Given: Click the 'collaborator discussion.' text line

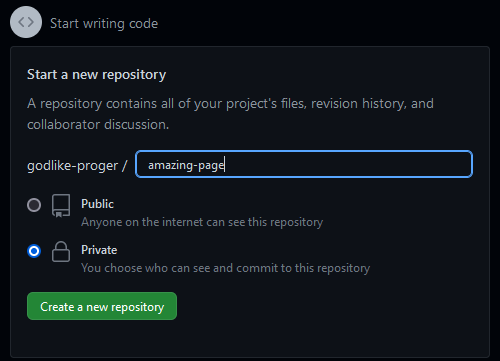Looking at the screenshot, I should pyautogui.click(x=98, y=125).
